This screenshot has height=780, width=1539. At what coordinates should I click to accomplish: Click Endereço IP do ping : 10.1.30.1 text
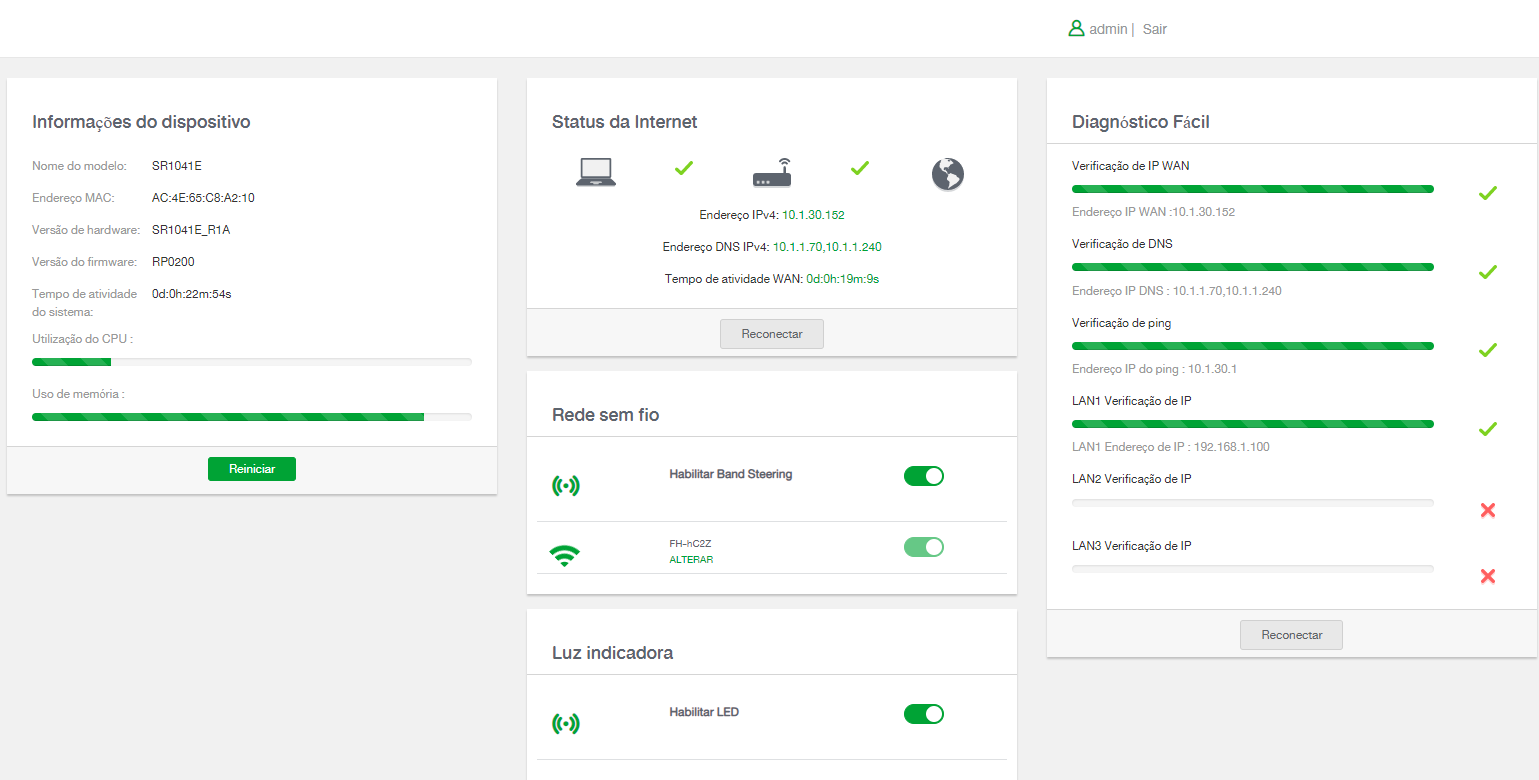[x=1155, y=369]
